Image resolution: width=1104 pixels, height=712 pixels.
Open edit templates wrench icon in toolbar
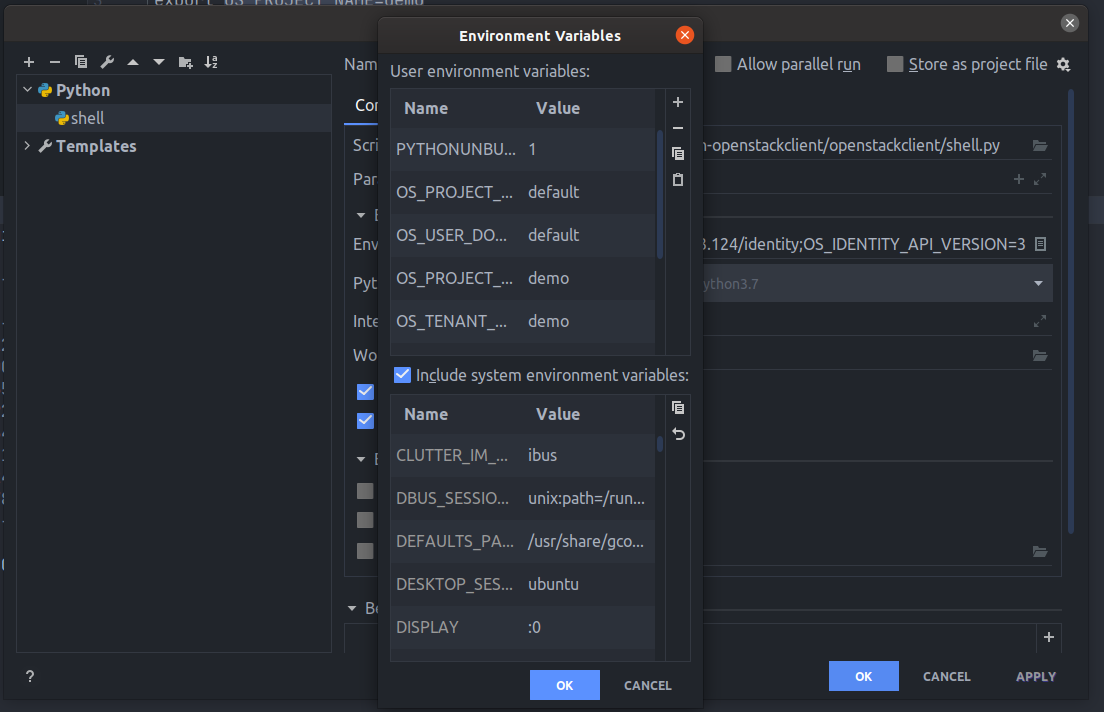[x=107, y=62]
